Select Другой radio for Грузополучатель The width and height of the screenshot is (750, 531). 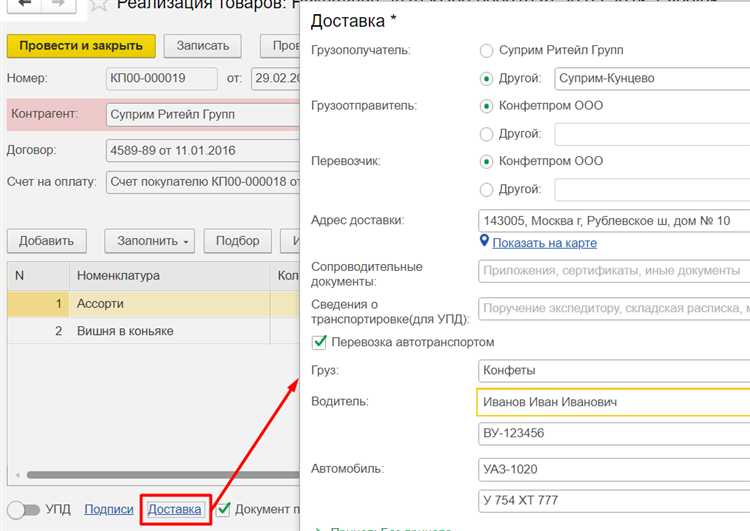point(486,78)
